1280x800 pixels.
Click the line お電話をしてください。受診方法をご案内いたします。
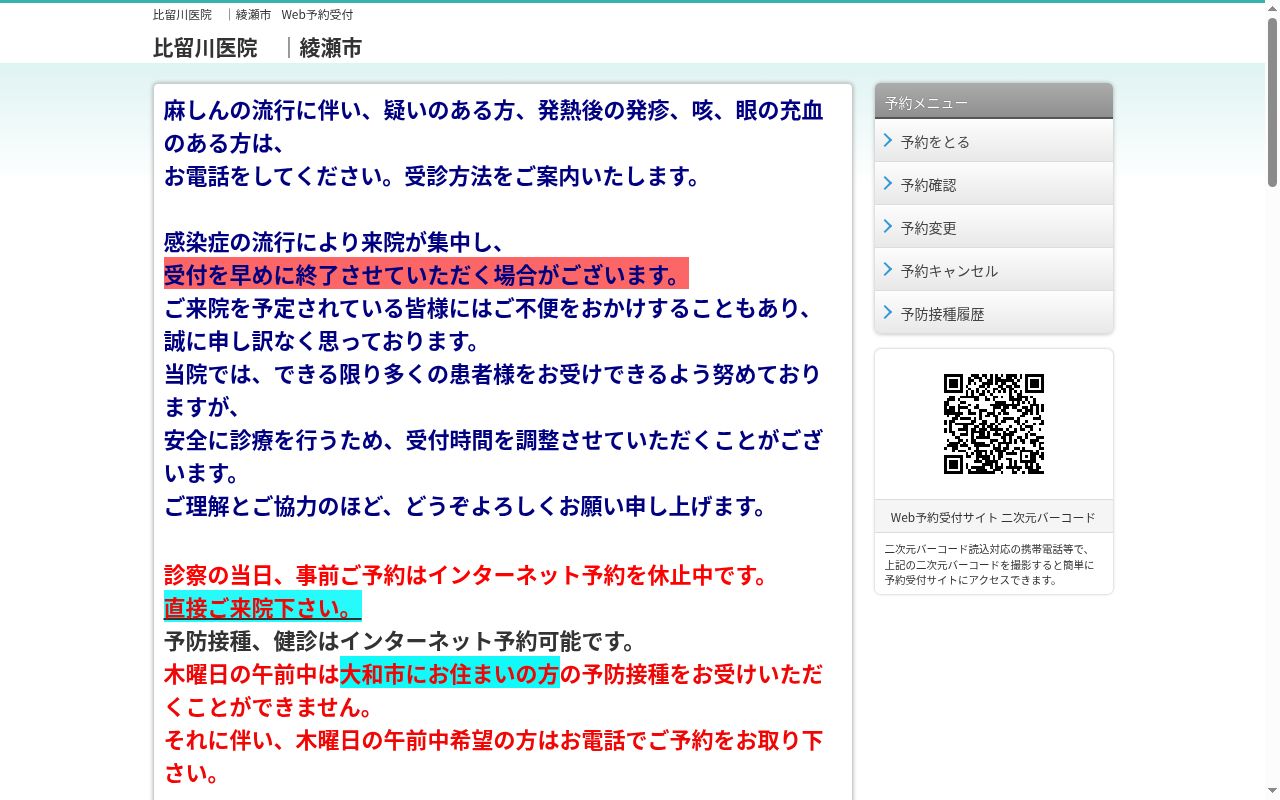pyautogui.click(x=432, y=176)
